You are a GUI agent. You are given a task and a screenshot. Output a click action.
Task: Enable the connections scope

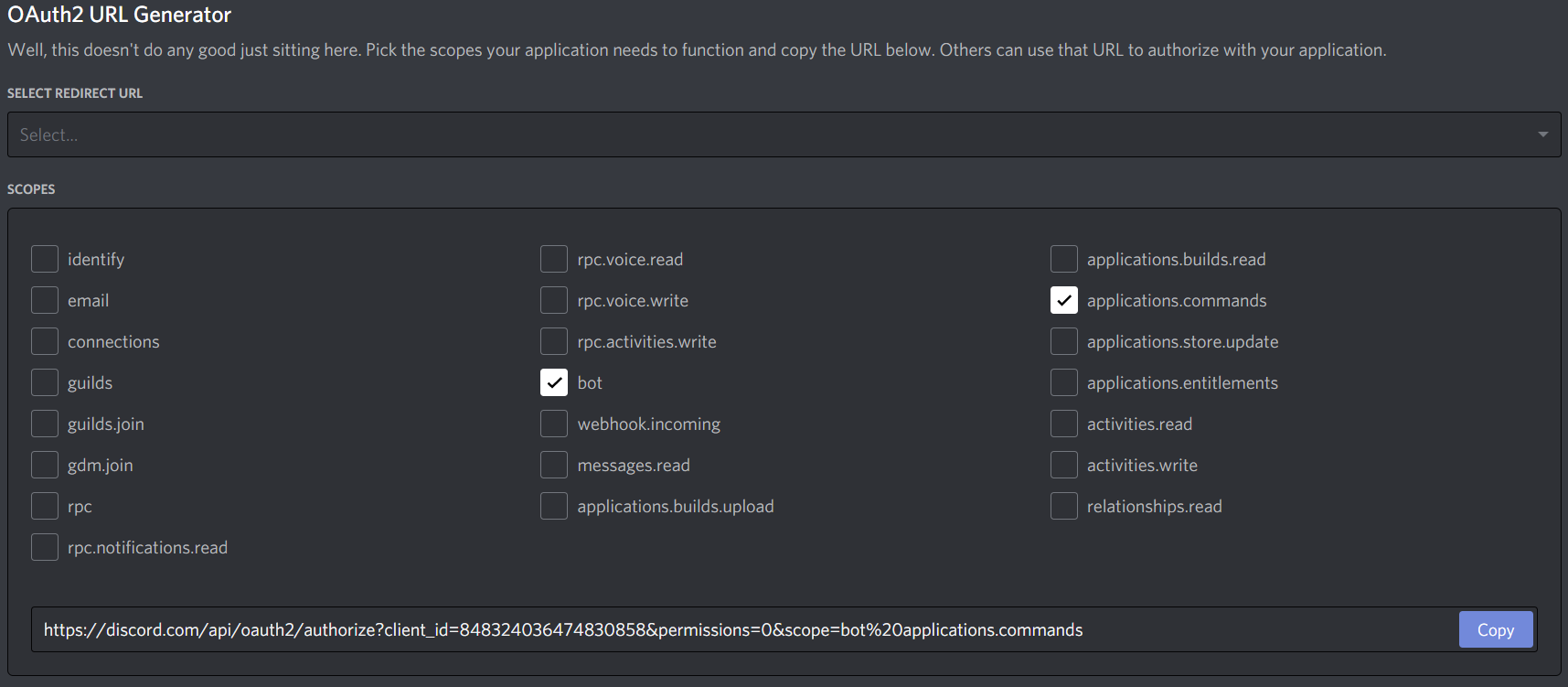(45, 341)
